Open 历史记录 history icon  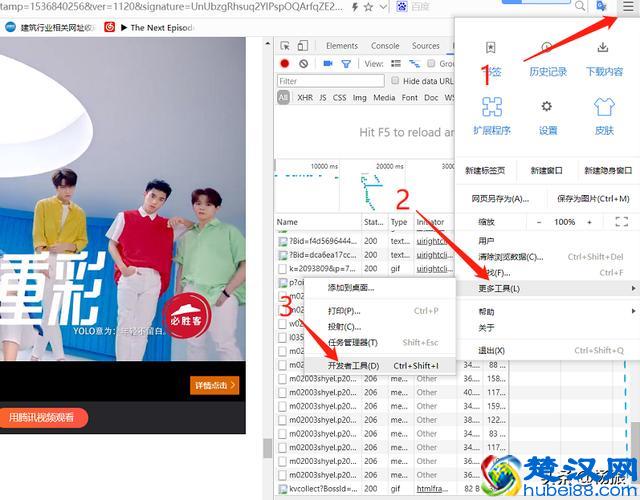click(548, 48)
